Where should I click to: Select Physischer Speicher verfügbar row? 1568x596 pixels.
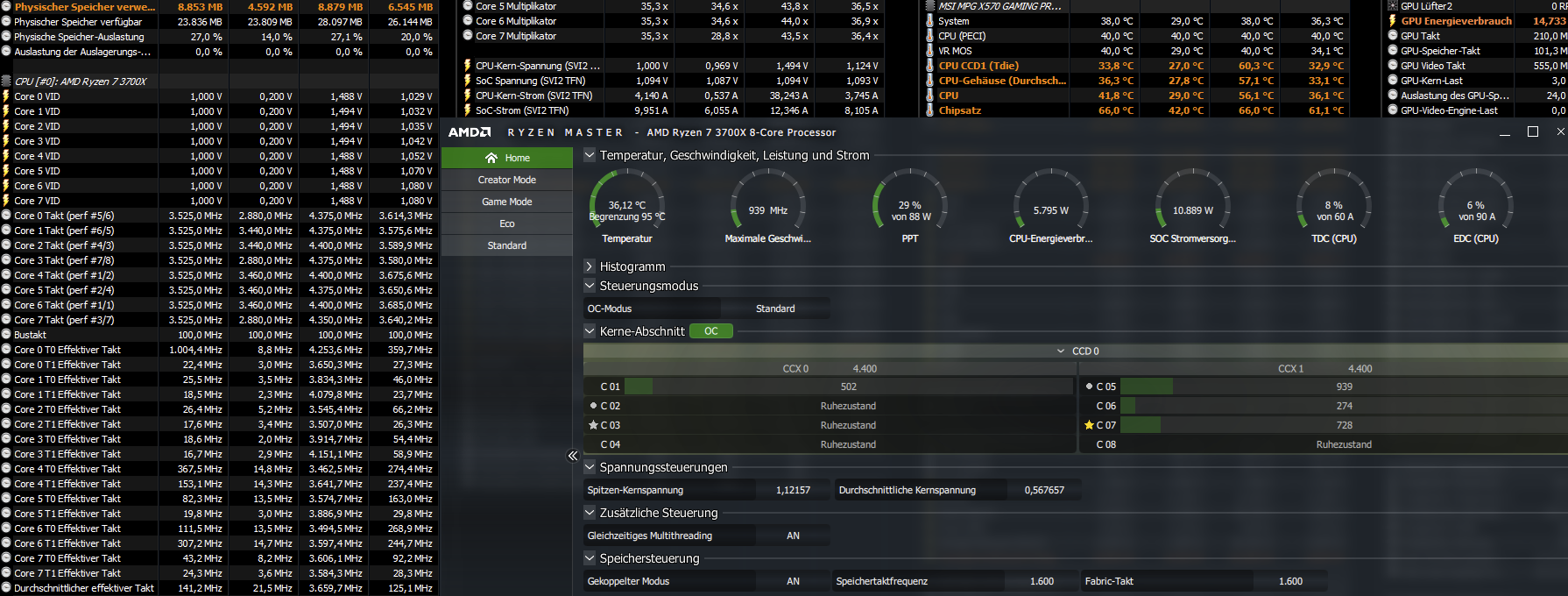tap(219, 22)
